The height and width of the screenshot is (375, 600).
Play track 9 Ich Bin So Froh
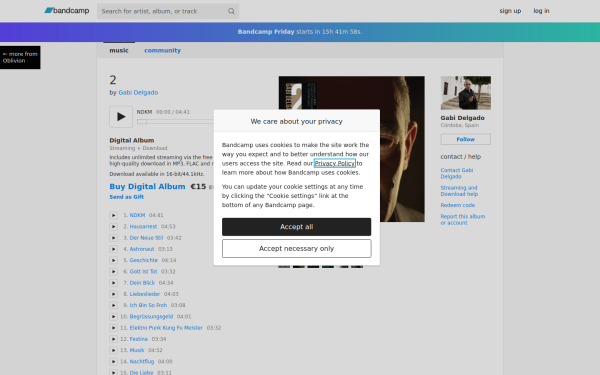[x=113, y=305]
